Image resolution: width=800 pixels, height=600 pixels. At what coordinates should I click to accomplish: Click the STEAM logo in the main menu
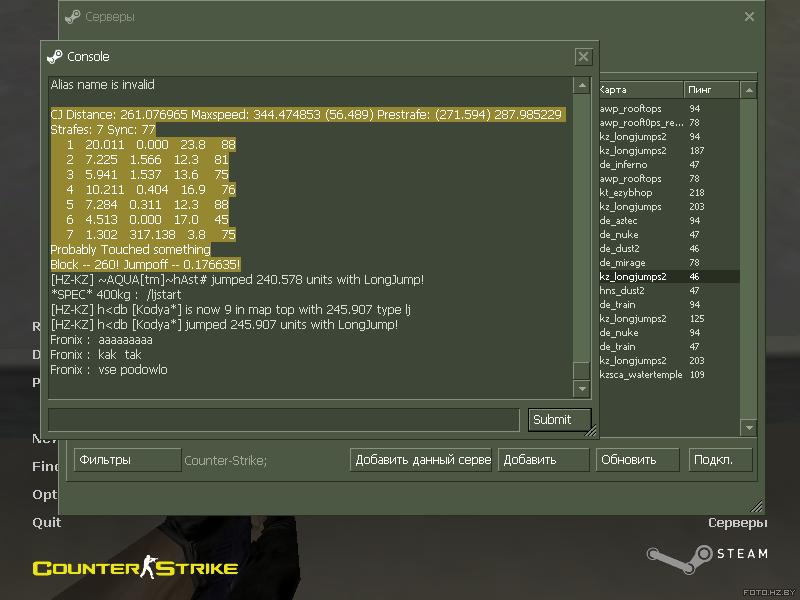[x=707, y=558]
